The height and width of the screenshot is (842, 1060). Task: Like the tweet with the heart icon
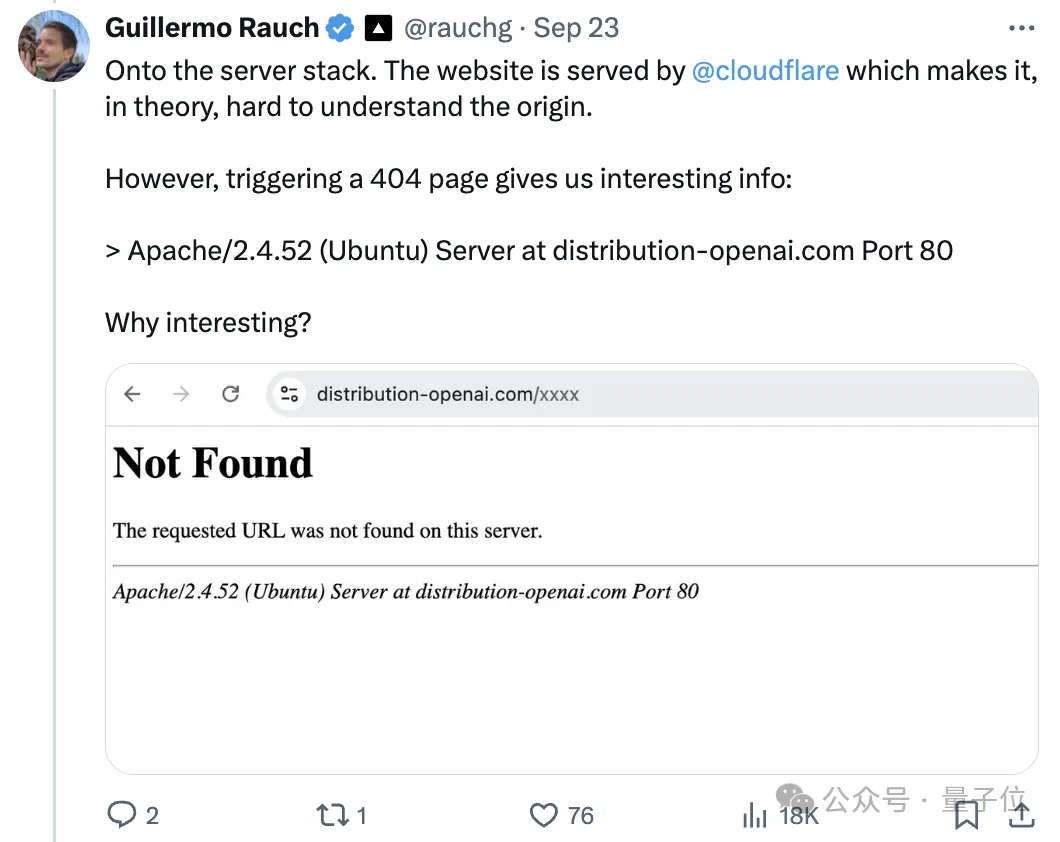coord(543,815)
